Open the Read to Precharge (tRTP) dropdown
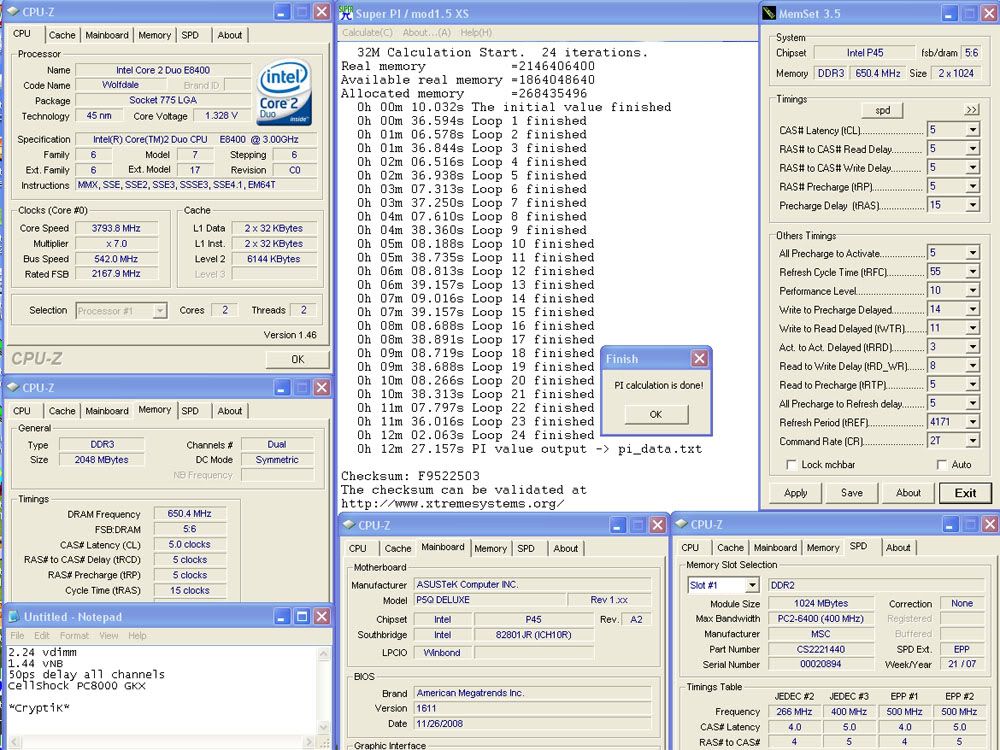Screen dimensions: 1000x750 [973, 385]
